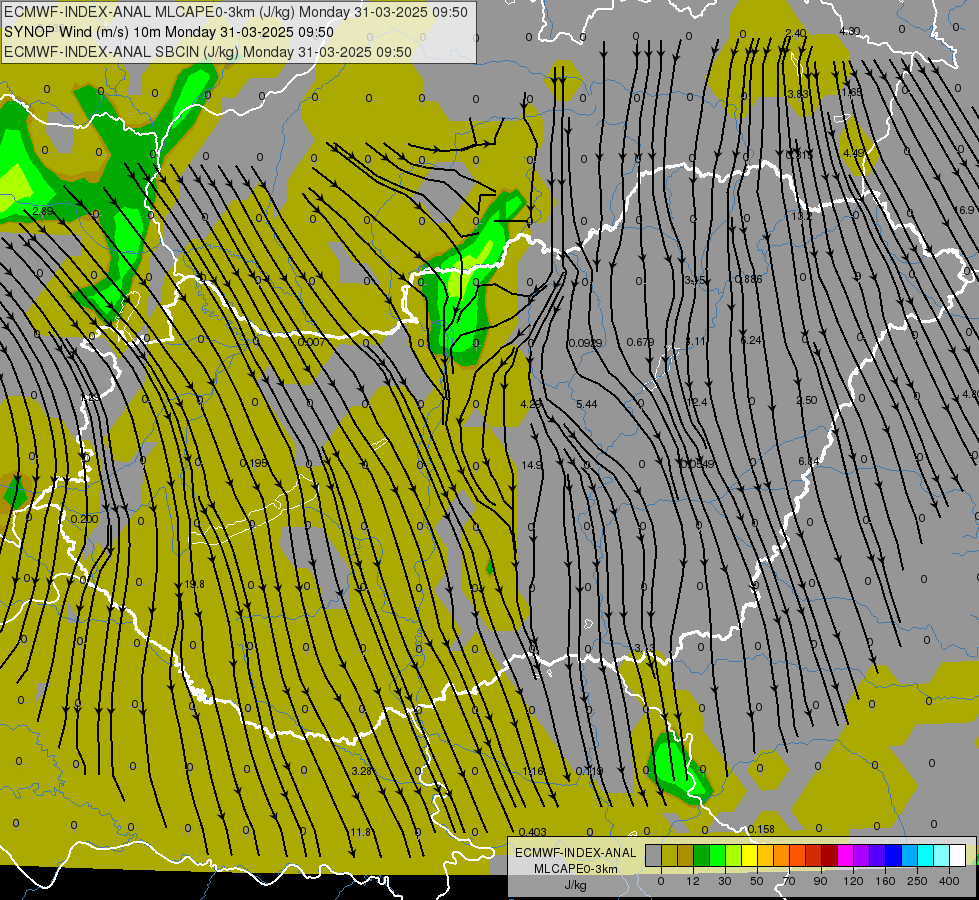
Task: Click the dark blue legend swatch after 160
Action: pyautogui.click(x=893, y=855)
